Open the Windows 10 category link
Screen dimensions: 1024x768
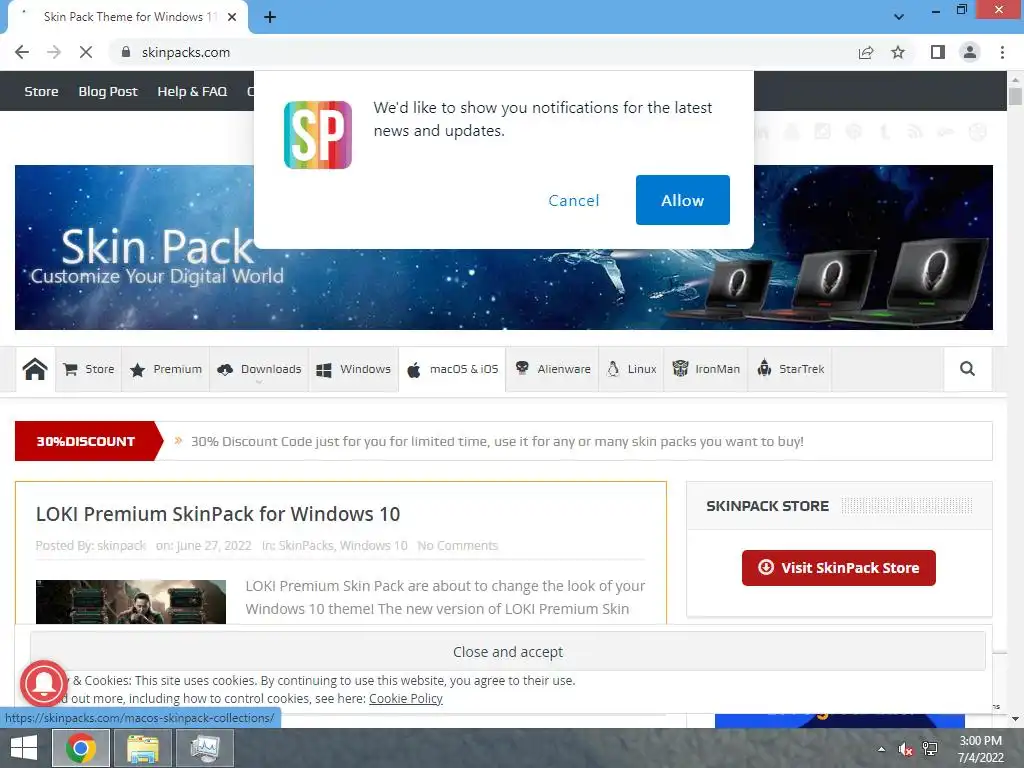pyautogui.click(x=374, y=545)
